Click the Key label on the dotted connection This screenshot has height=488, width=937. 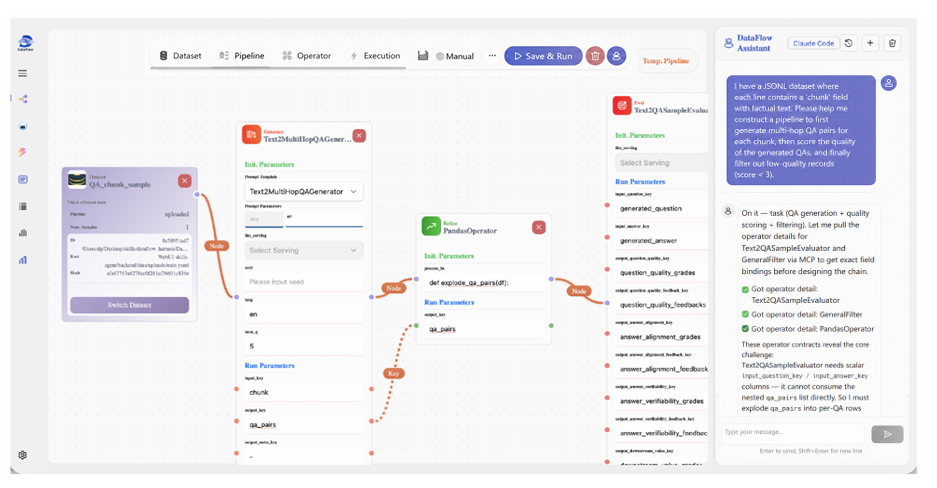pyautogui.click(x=393, y=373)
